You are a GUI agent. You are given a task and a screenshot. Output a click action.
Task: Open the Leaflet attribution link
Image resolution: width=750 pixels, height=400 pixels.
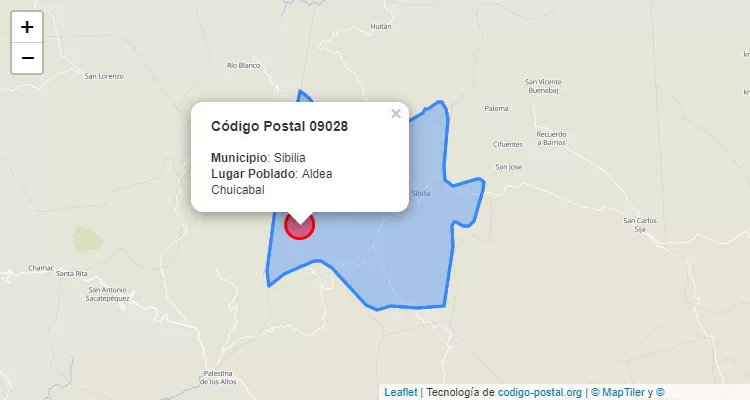(401, 392)
